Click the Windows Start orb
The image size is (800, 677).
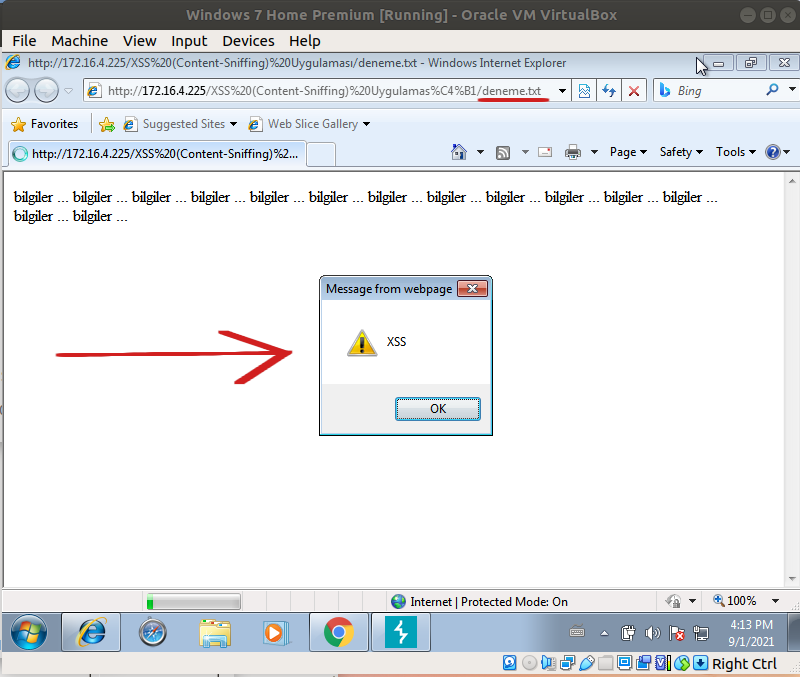click(x=29, y=633)
